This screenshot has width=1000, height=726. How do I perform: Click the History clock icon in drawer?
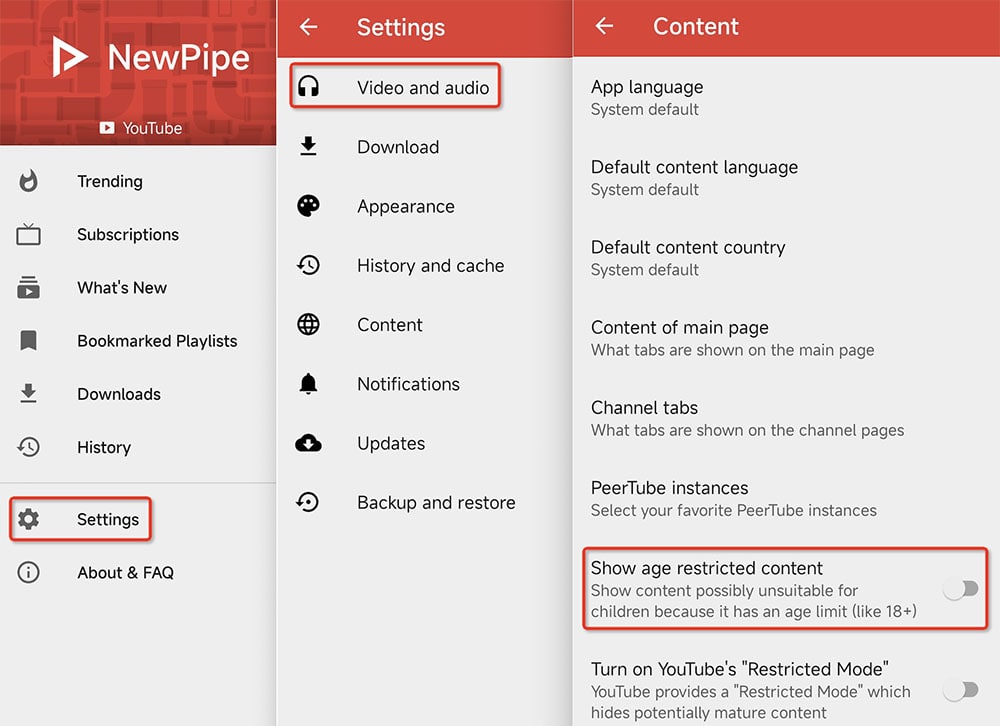point(28,447)
